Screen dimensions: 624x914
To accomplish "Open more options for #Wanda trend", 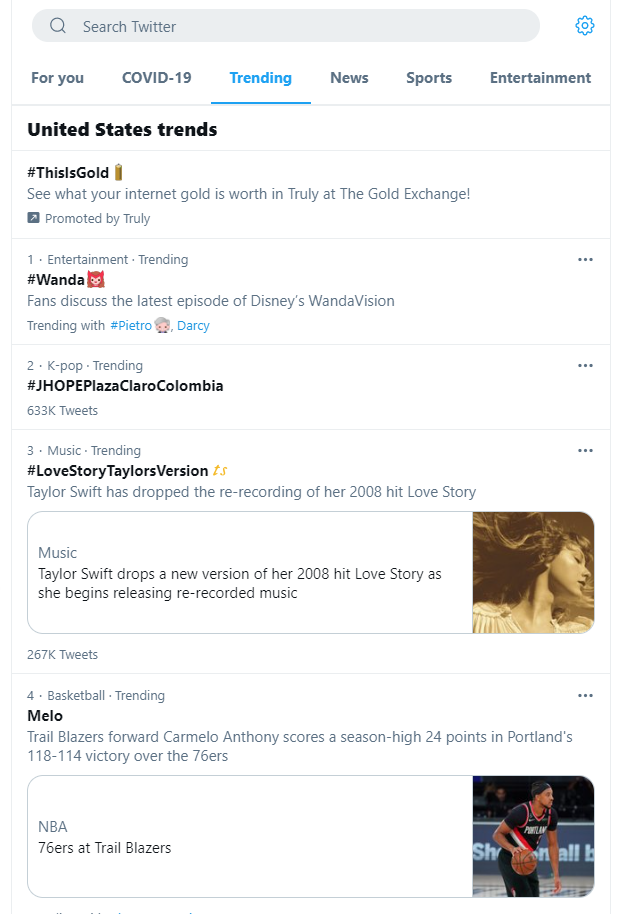I will [x=585, y=259].
